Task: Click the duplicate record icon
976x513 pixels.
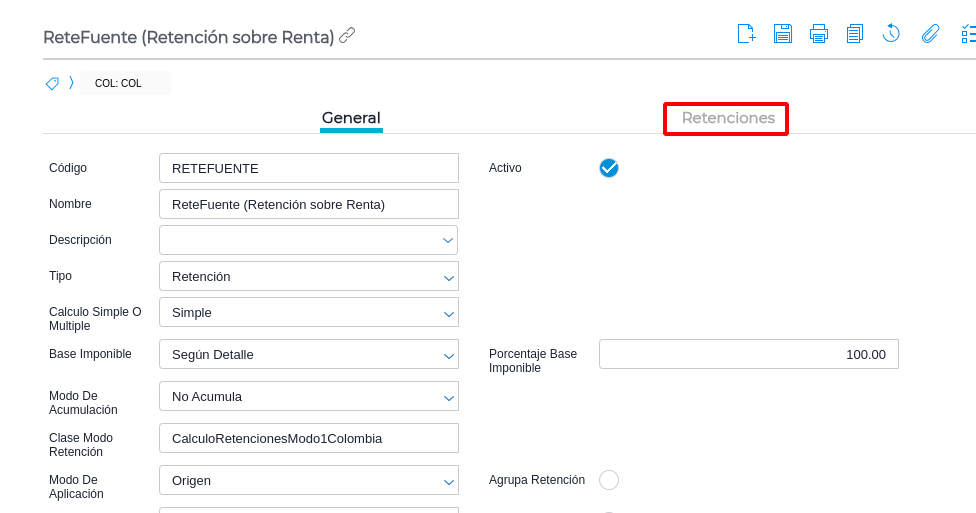Action: click(855, 34)
